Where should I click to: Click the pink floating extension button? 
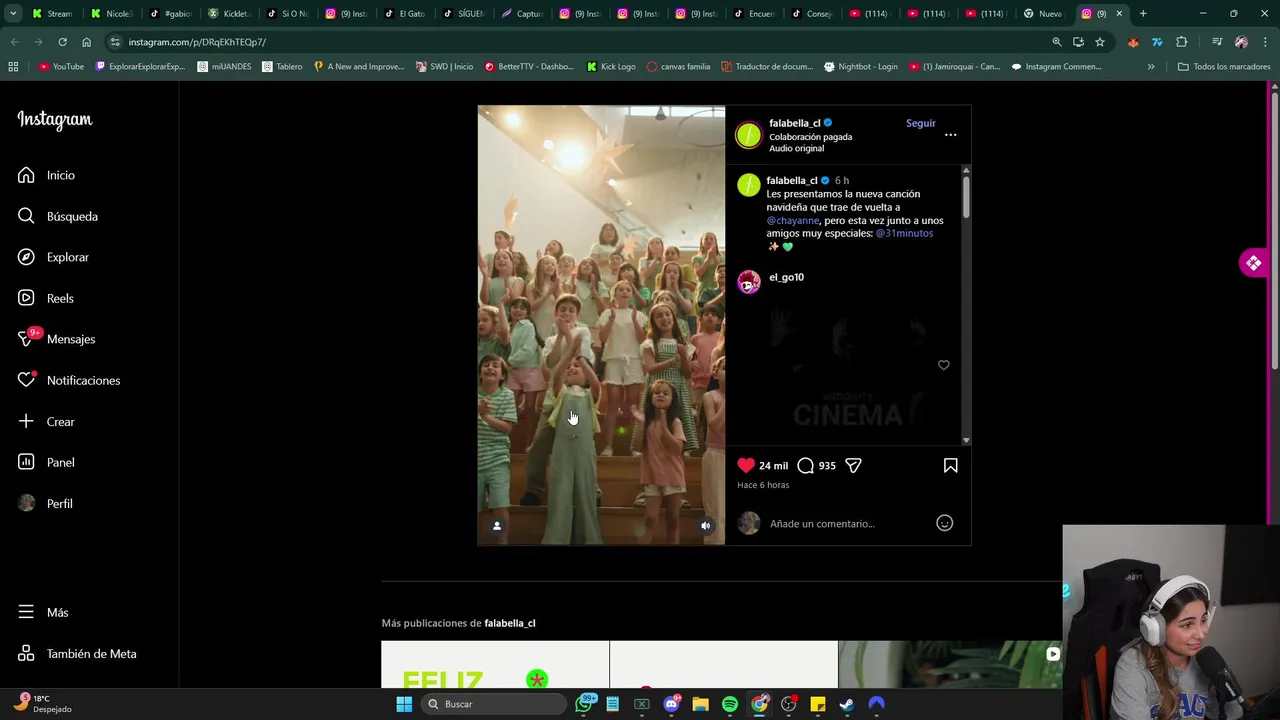(x=1253, y=263)
